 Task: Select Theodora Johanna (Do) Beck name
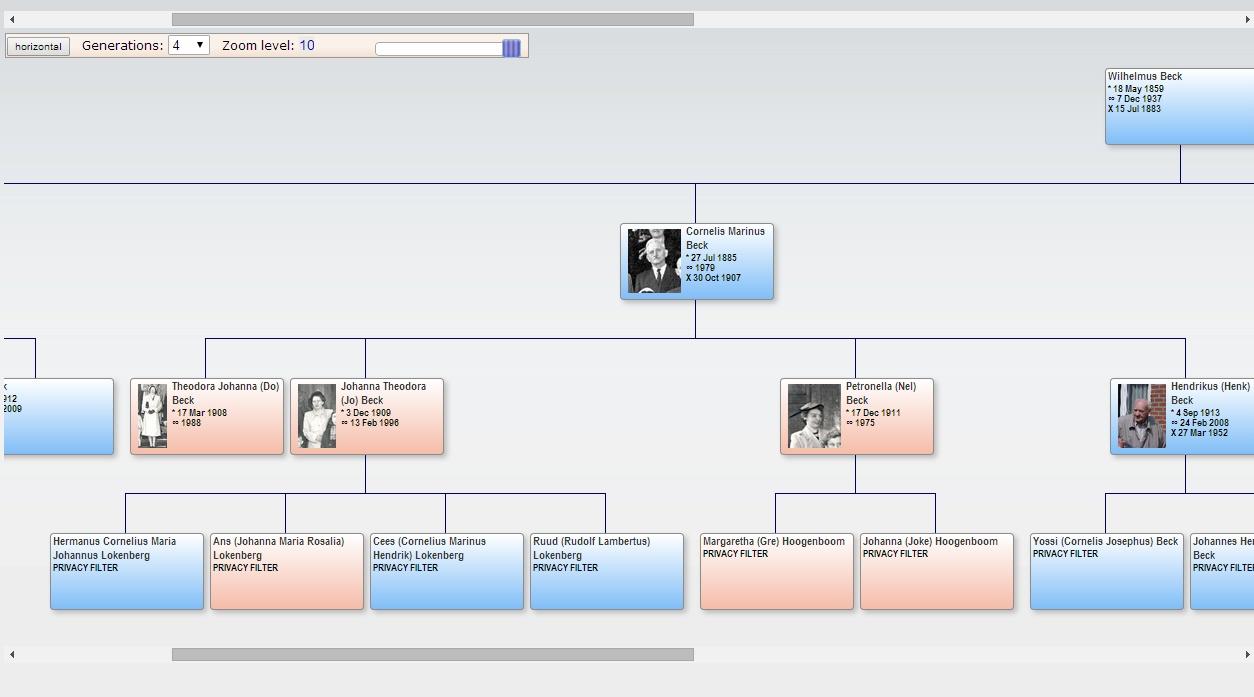(225, 393)
